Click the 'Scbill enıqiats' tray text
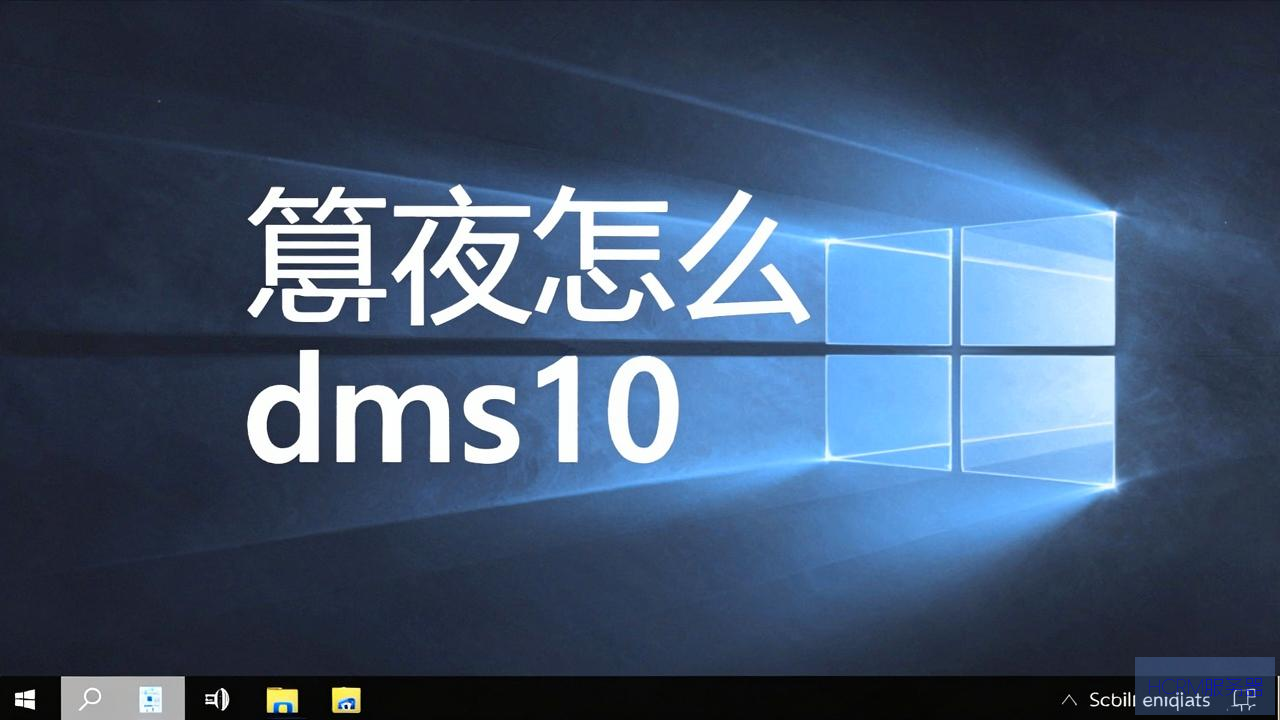 pos(1149,700)
